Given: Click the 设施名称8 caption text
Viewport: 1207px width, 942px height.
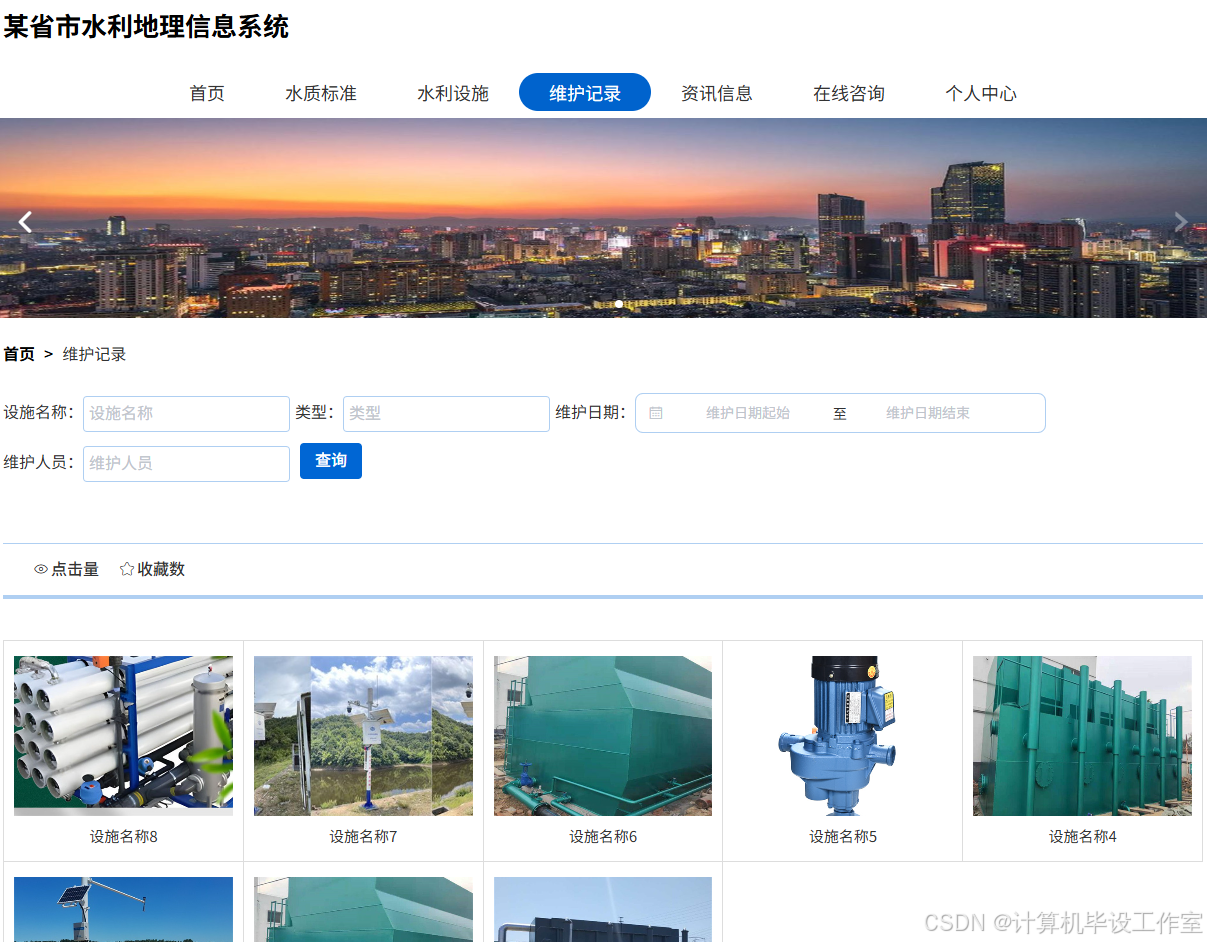Looking at the screenshot, I should click(123, 837).
